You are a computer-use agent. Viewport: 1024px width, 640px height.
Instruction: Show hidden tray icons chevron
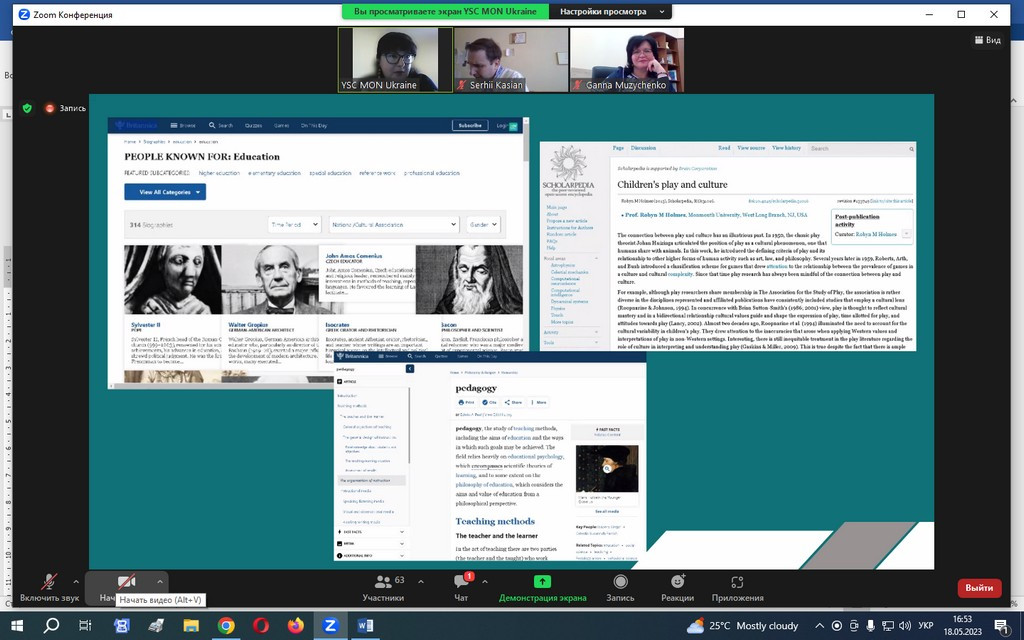point(819,626)
